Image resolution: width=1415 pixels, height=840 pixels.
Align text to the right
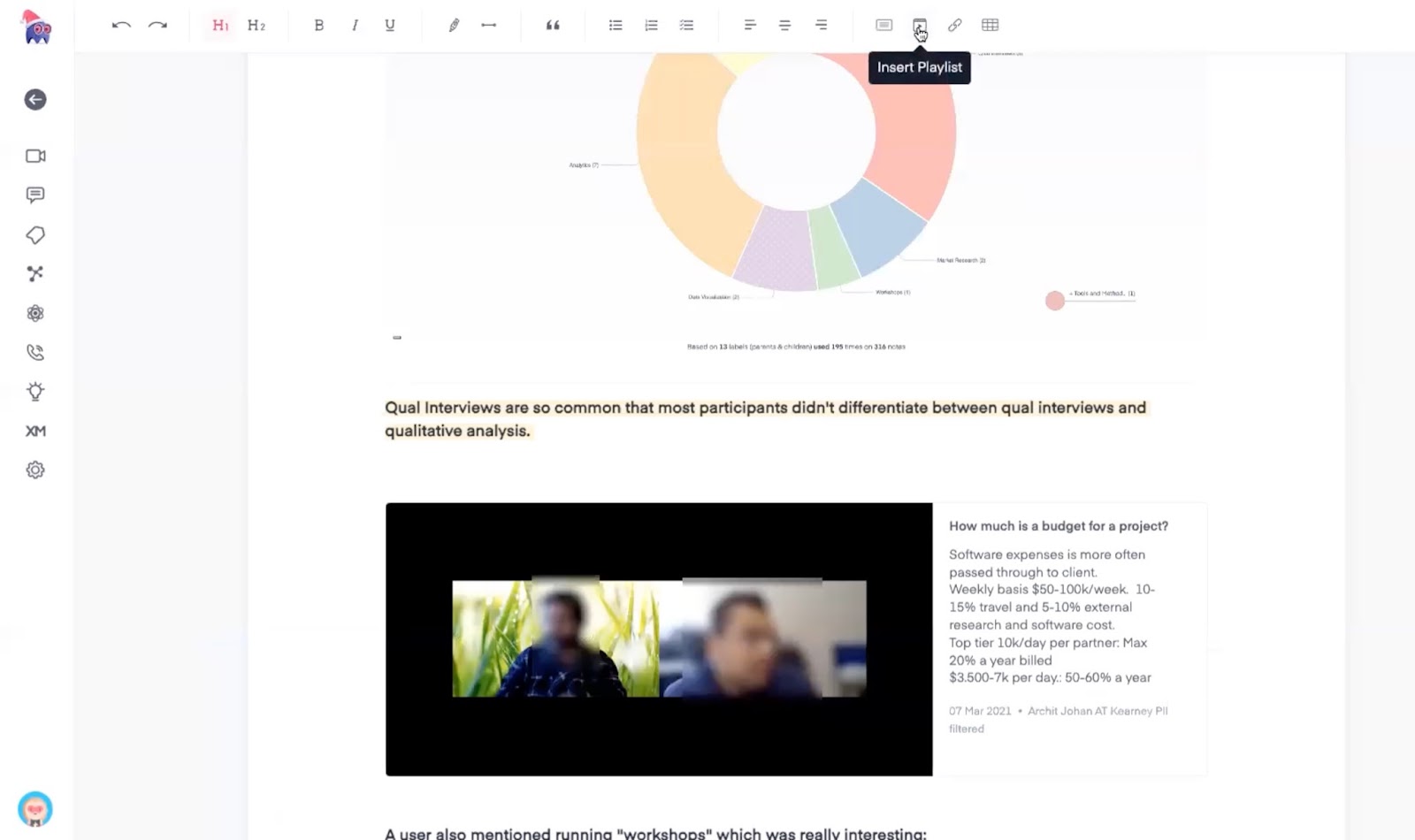pos(822,26)
